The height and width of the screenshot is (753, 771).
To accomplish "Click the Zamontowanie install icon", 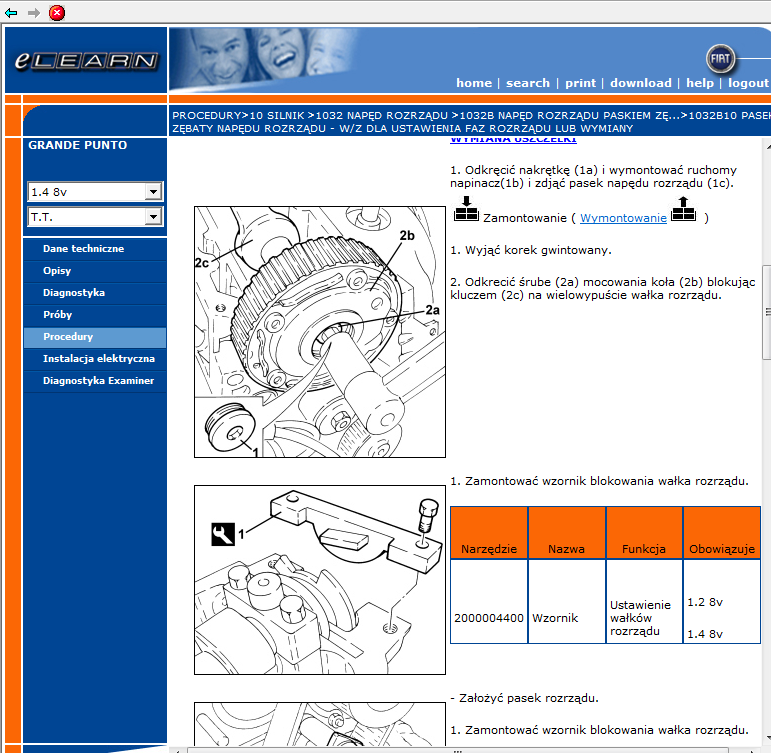I will tap(466, 210).
